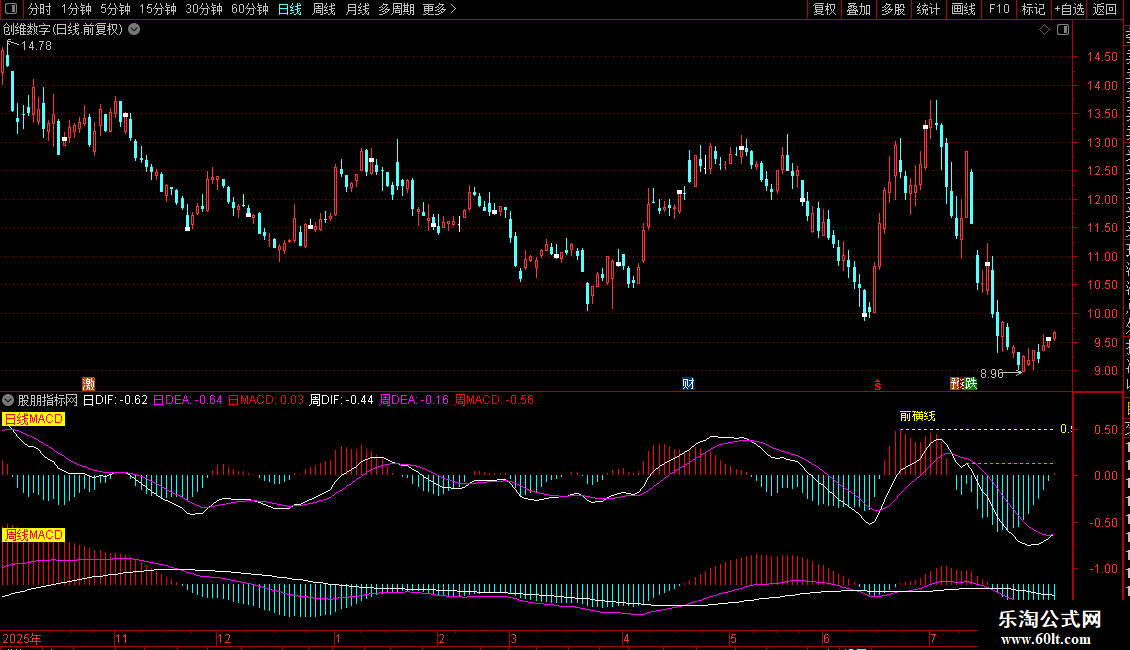Click the 返回 back button

click(x=1105, y=9)
